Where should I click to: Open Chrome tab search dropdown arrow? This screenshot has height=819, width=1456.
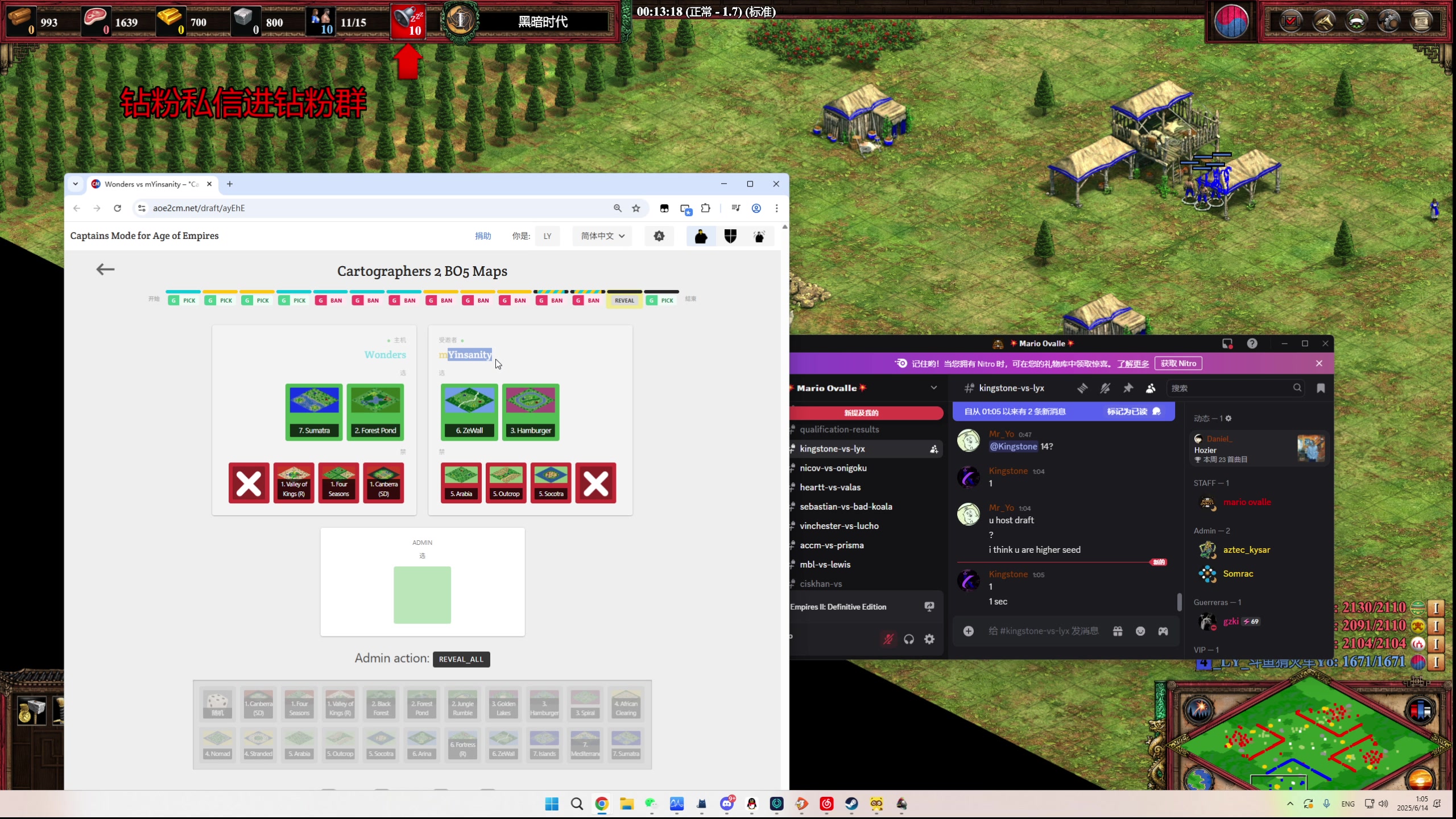76,184
